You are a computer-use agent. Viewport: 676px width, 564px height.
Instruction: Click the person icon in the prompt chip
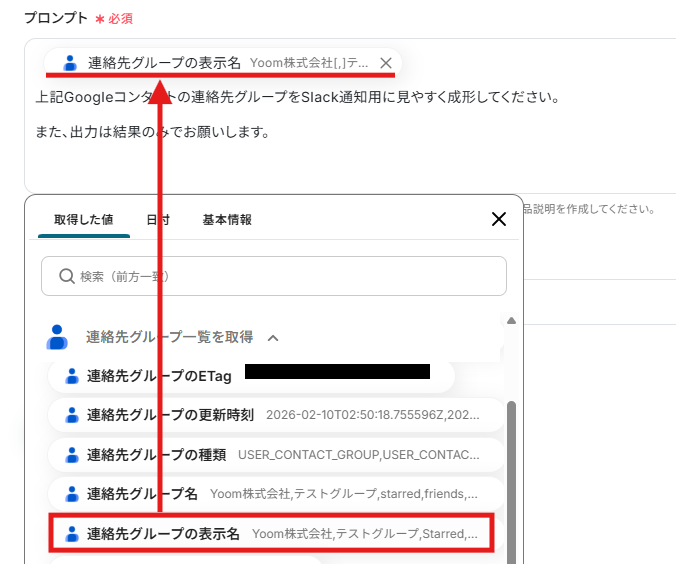click(x=70, y=63)
